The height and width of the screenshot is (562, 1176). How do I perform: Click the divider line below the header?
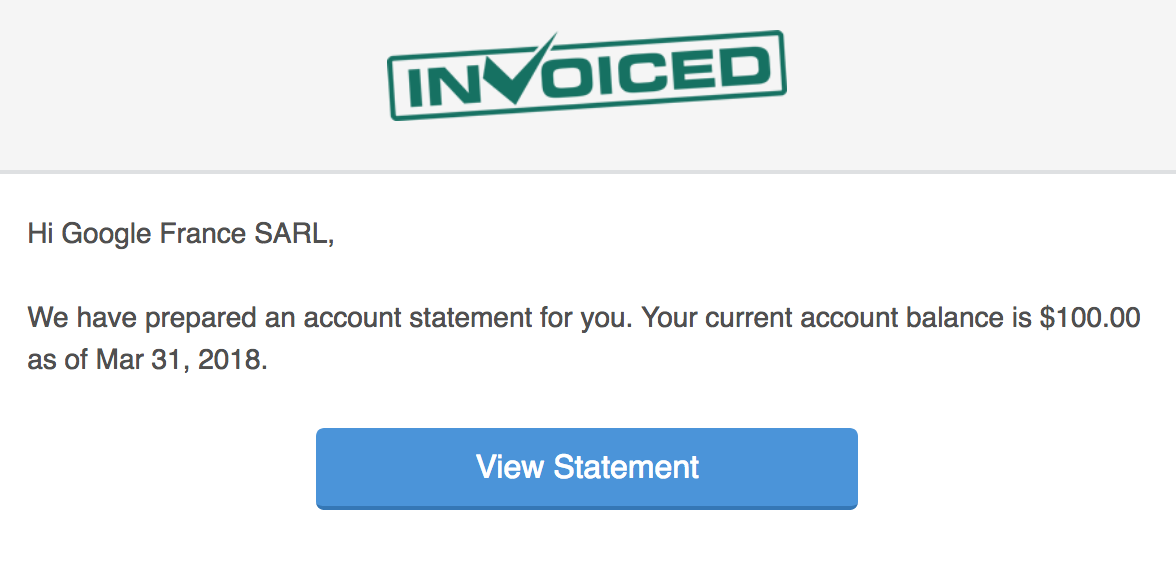coord(588,172)
